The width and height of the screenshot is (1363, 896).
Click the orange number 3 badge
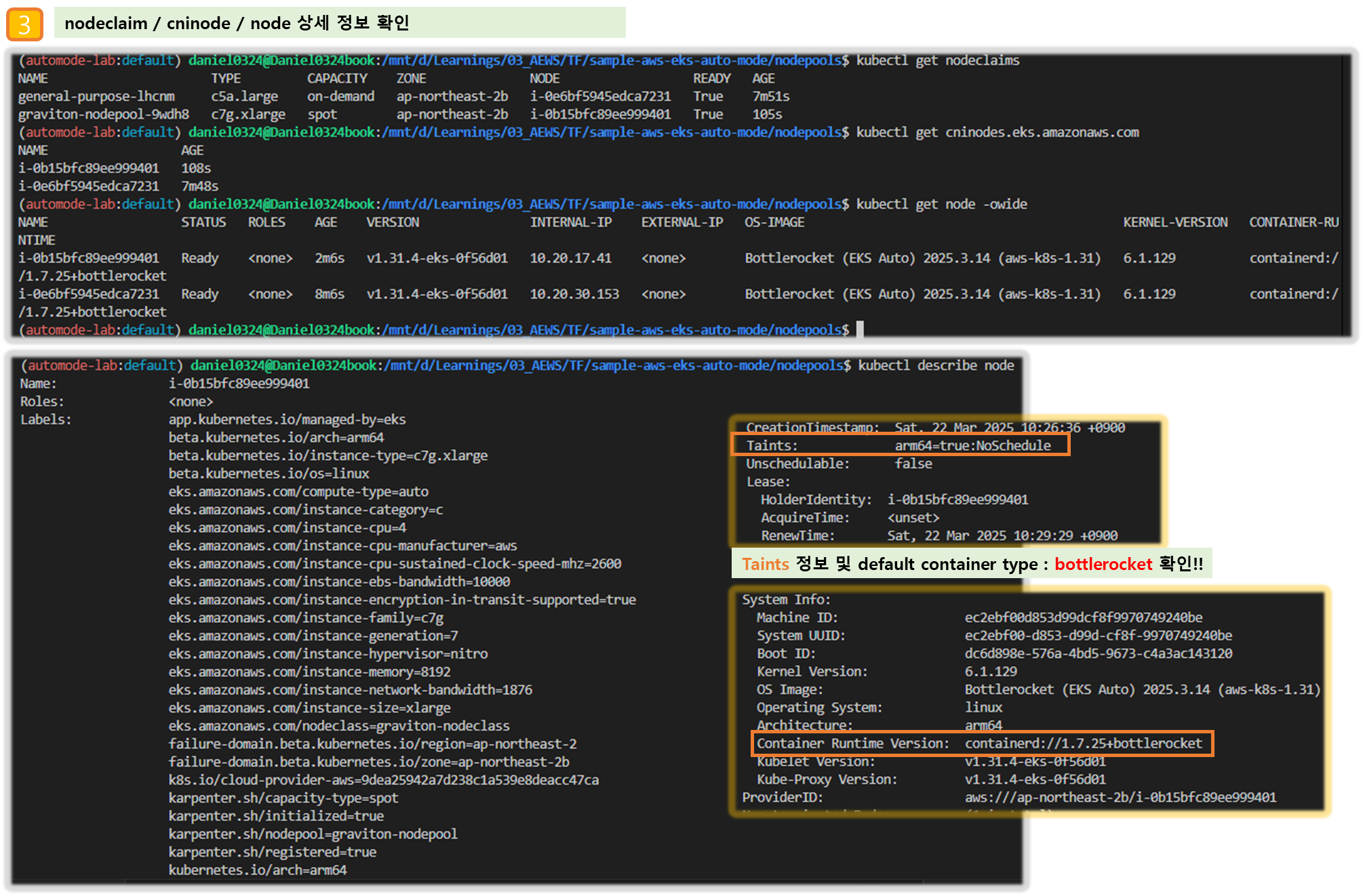24,24
